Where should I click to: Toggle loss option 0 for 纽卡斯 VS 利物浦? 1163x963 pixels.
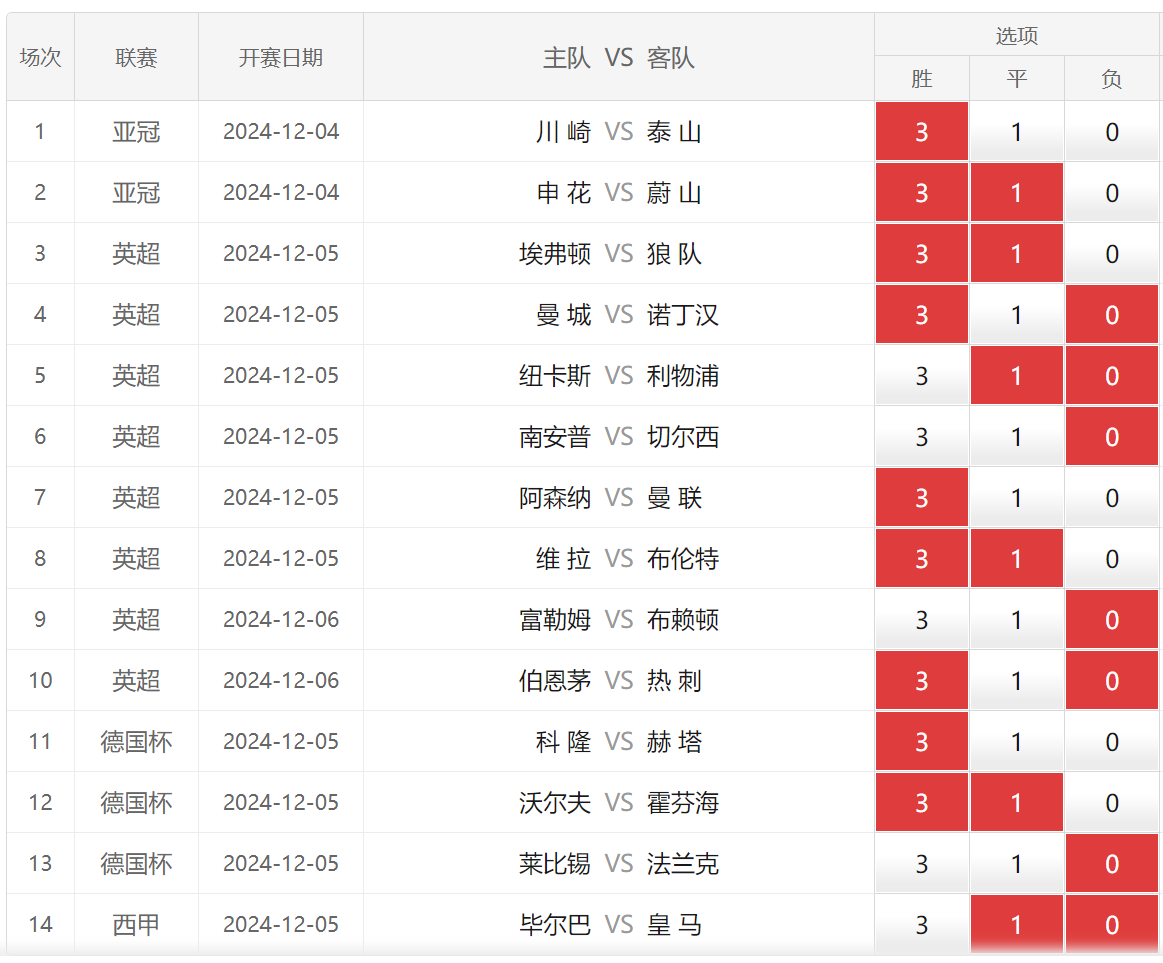[1112, 375]
